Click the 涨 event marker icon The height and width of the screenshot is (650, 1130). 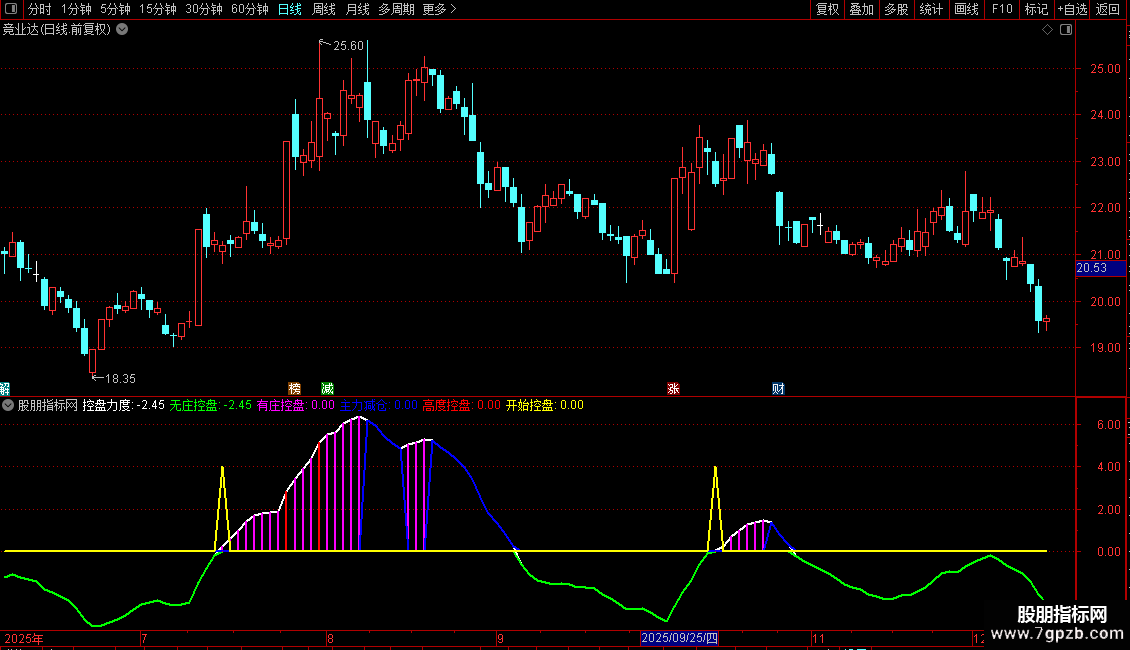(673, 388)
